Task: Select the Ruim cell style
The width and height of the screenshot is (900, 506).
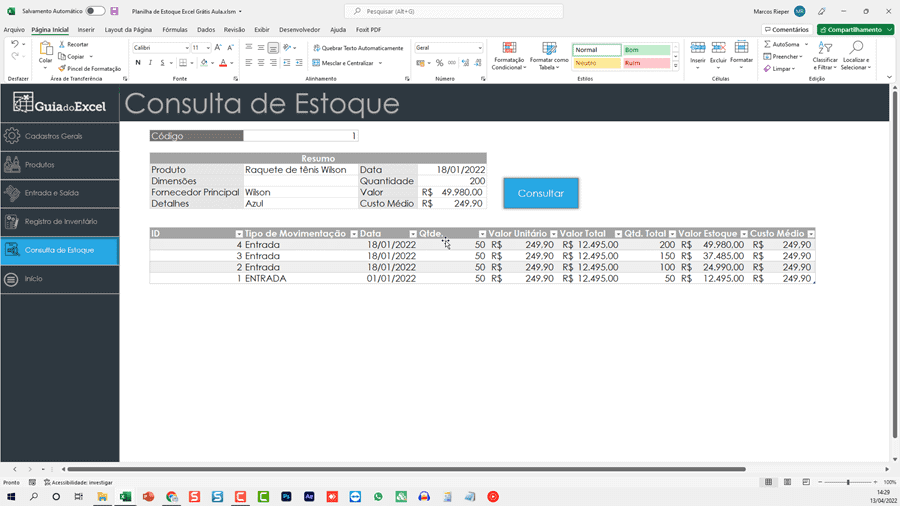Action: pos(646,63)
